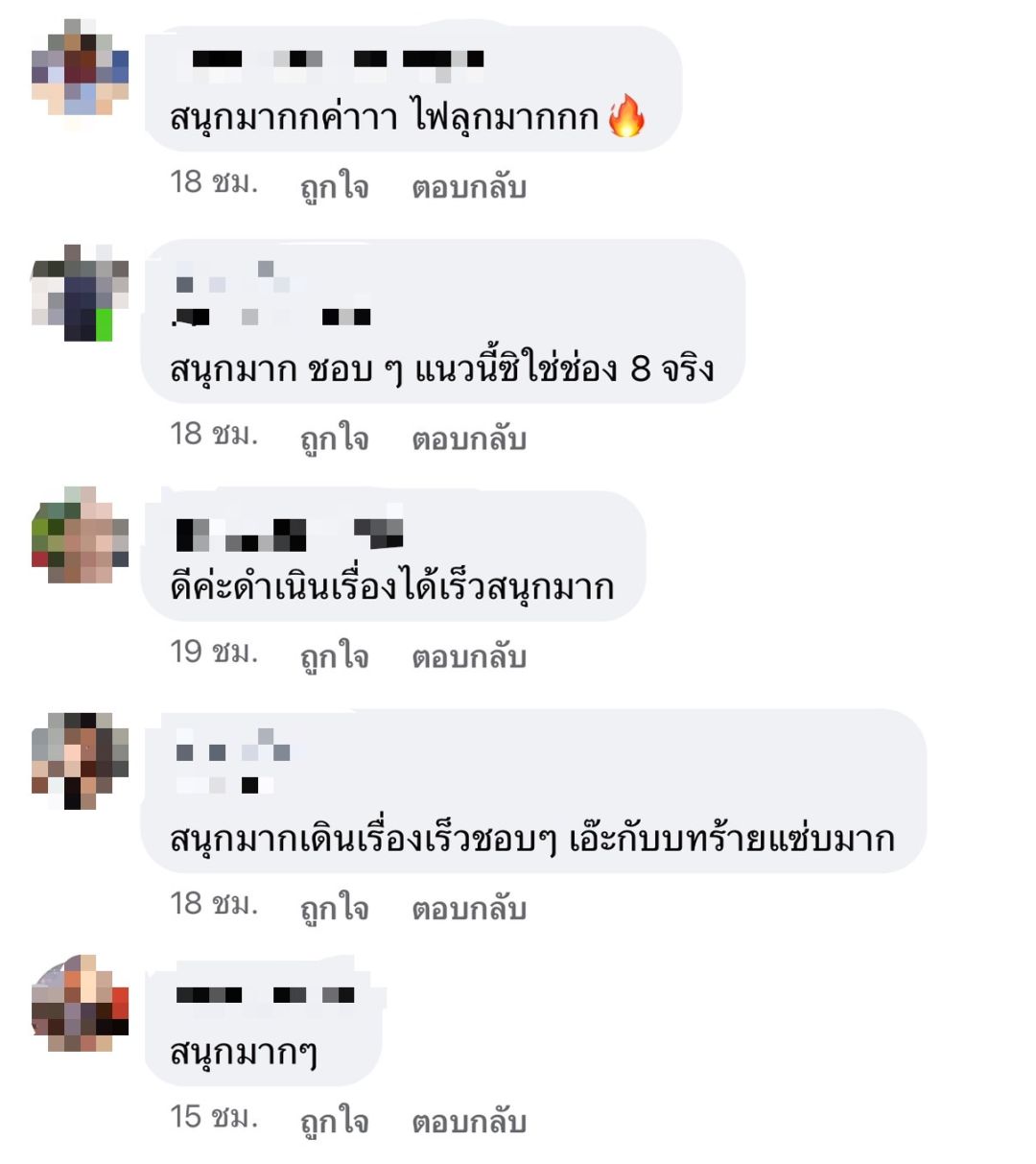The height and width of the screenshot is (1164, 1036).
Task: Click ถูกใจ under the ช่อง 8 comment
Action: 334,439
